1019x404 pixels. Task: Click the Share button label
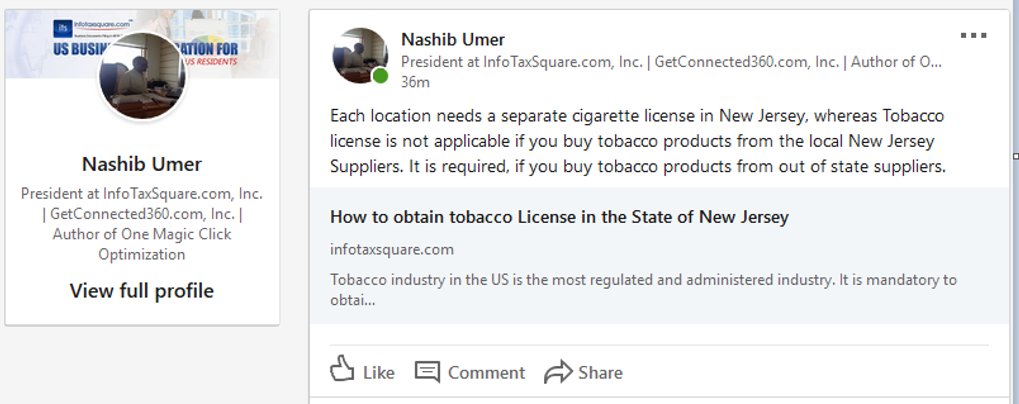(x=600, y=373)
